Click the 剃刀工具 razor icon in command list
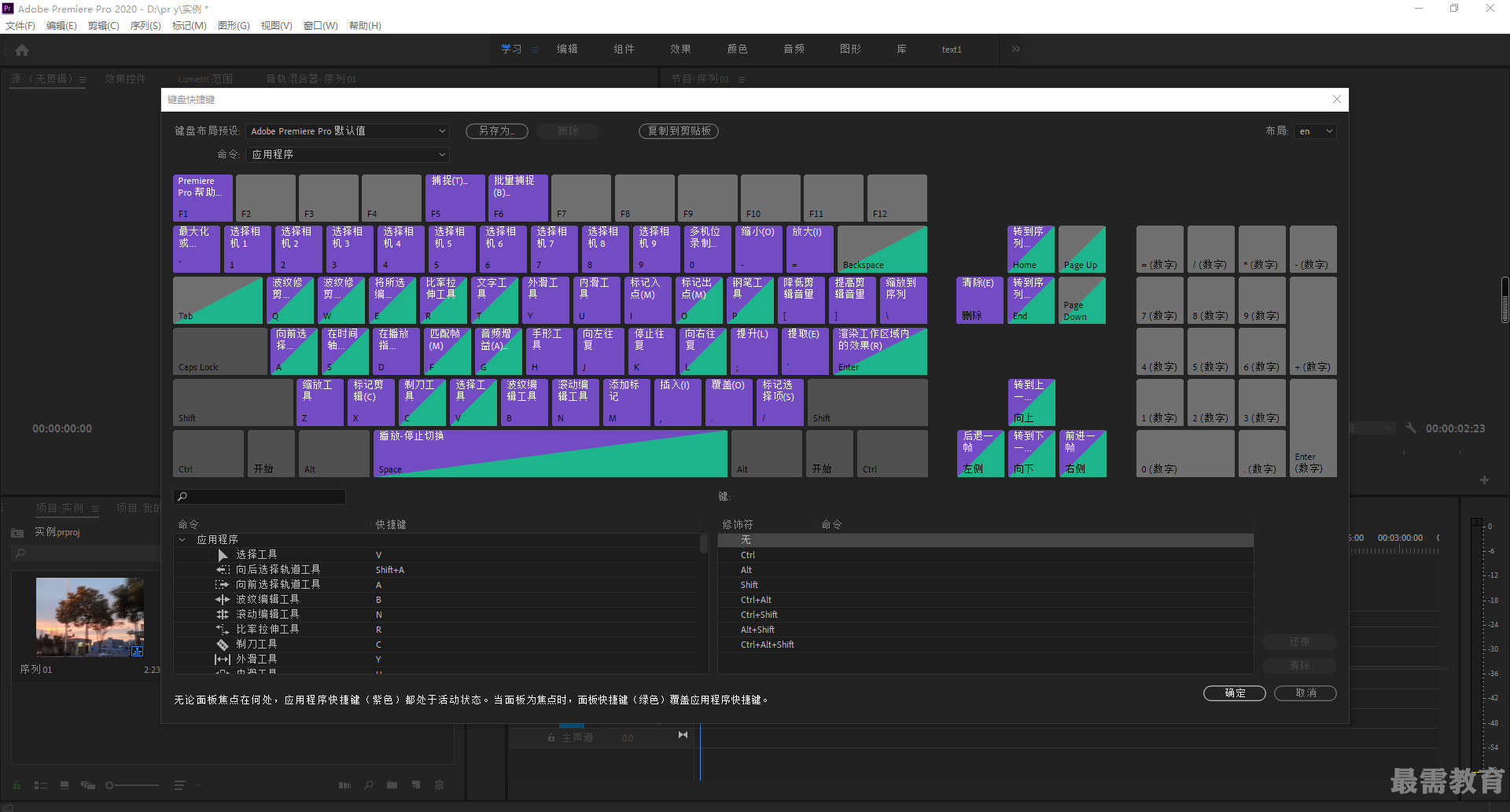 (x=223, y=645)
